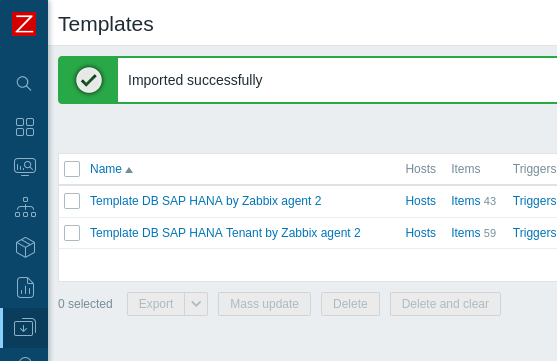Screen dimensions: 557x361
Task: Open Items 43 link
Action: click(x=466, y=201)
